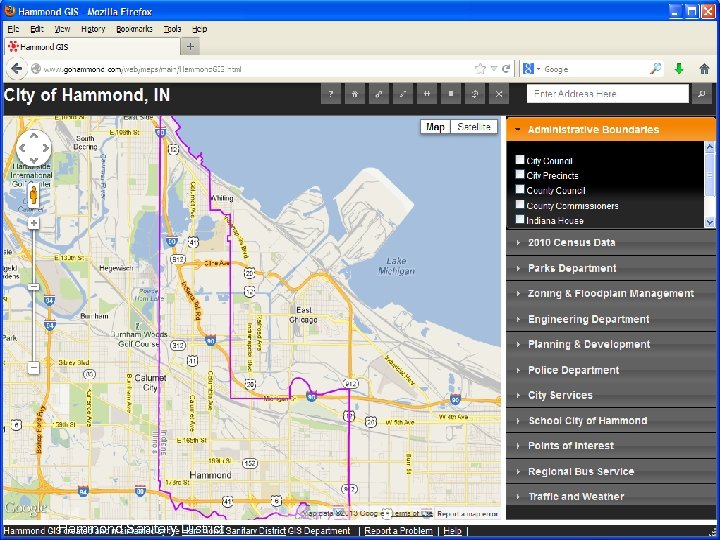Open the History menu
This screenshot has width=720, height=540.
[x=93, y=29]
